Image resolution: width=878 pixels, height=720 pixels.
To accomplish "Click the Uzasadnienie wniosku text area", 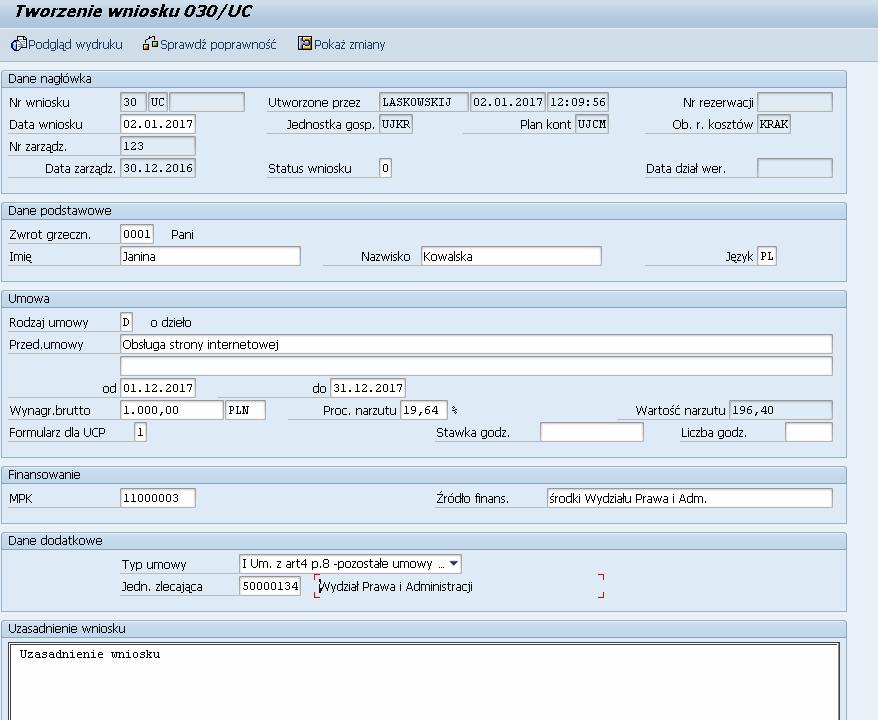I will 424,681.
